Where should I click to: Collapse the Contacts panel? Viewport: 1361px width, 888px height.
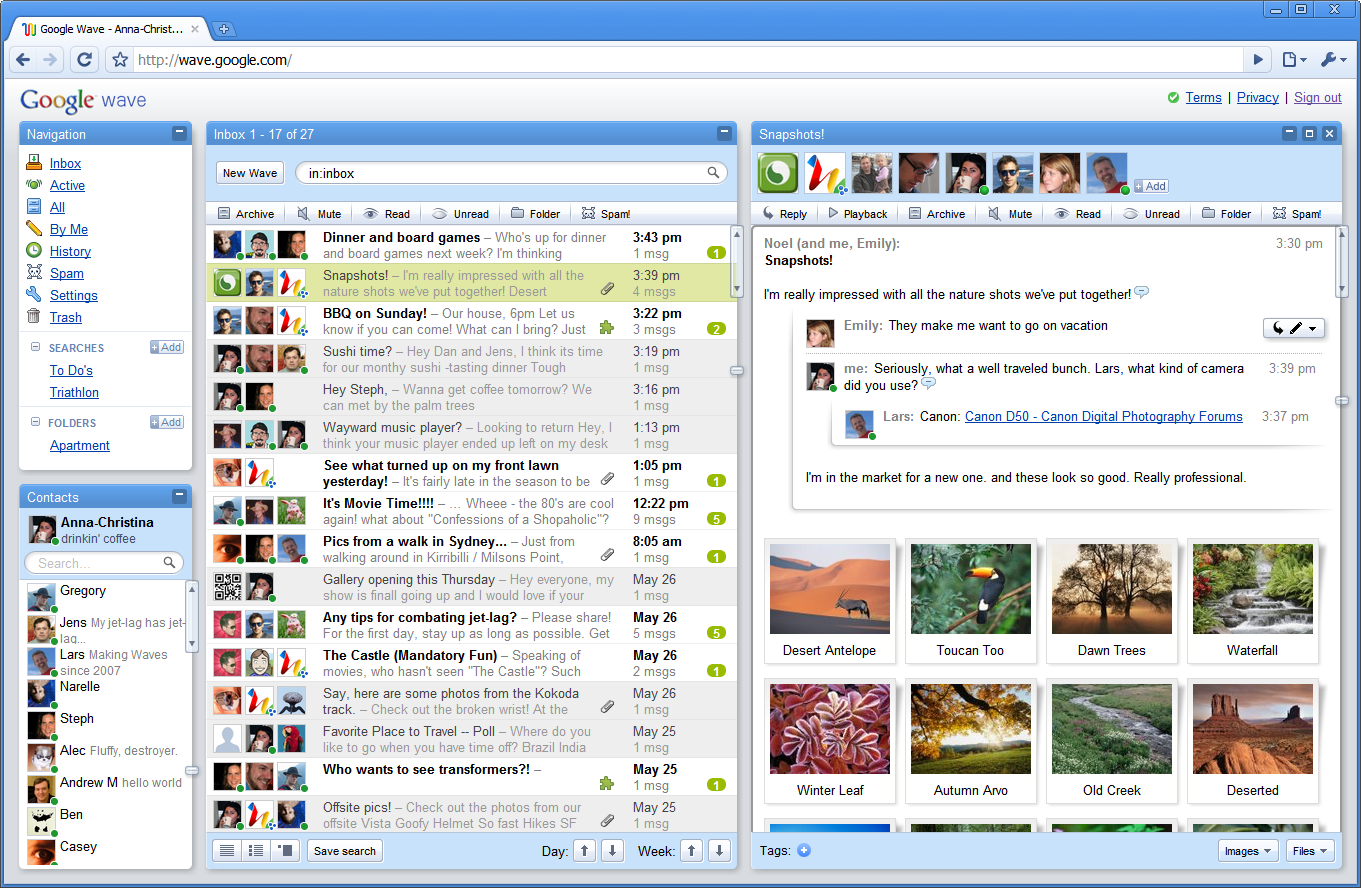[179, 496]
